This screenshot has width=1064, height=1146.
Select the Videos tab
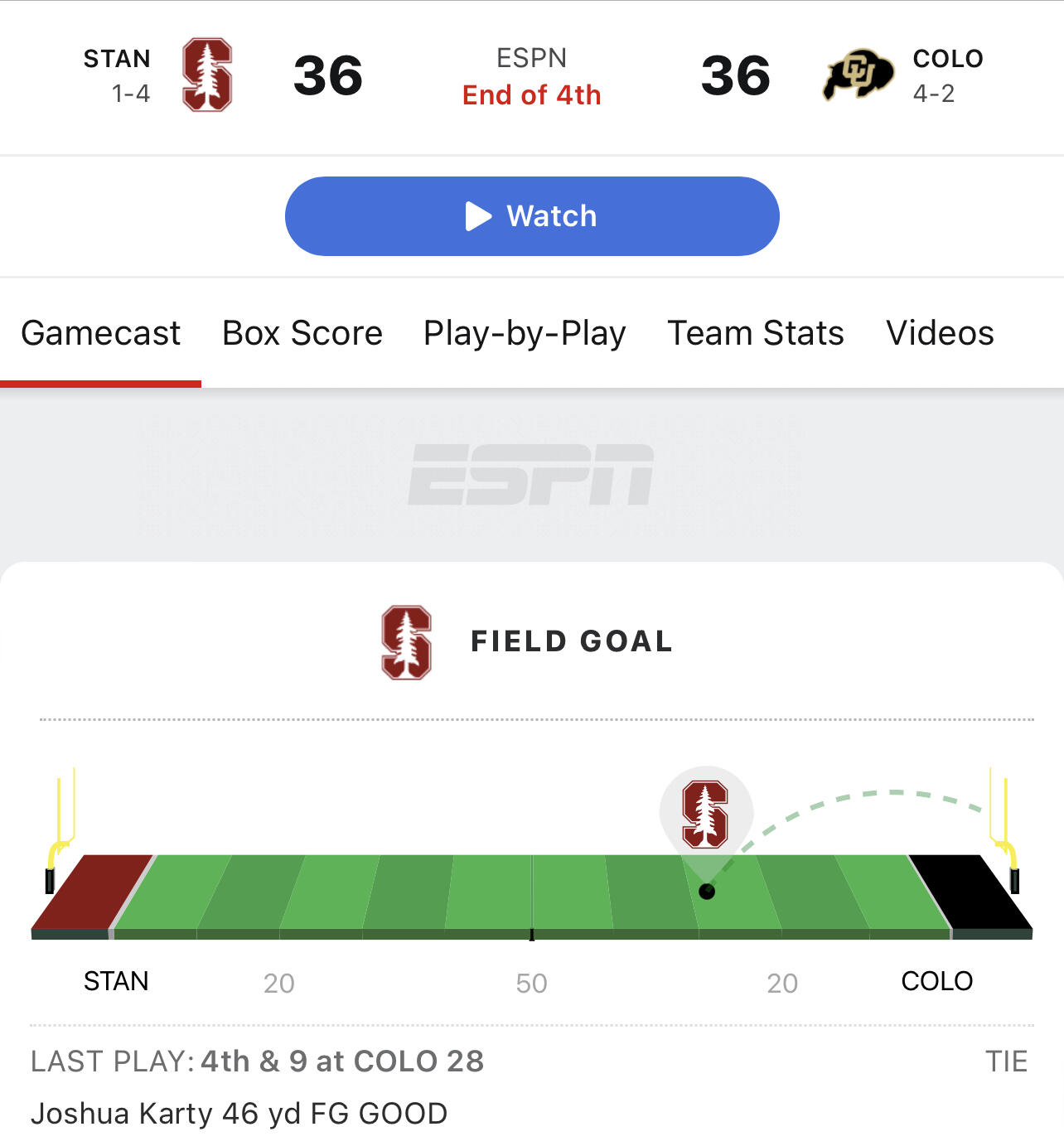(940, 333)
